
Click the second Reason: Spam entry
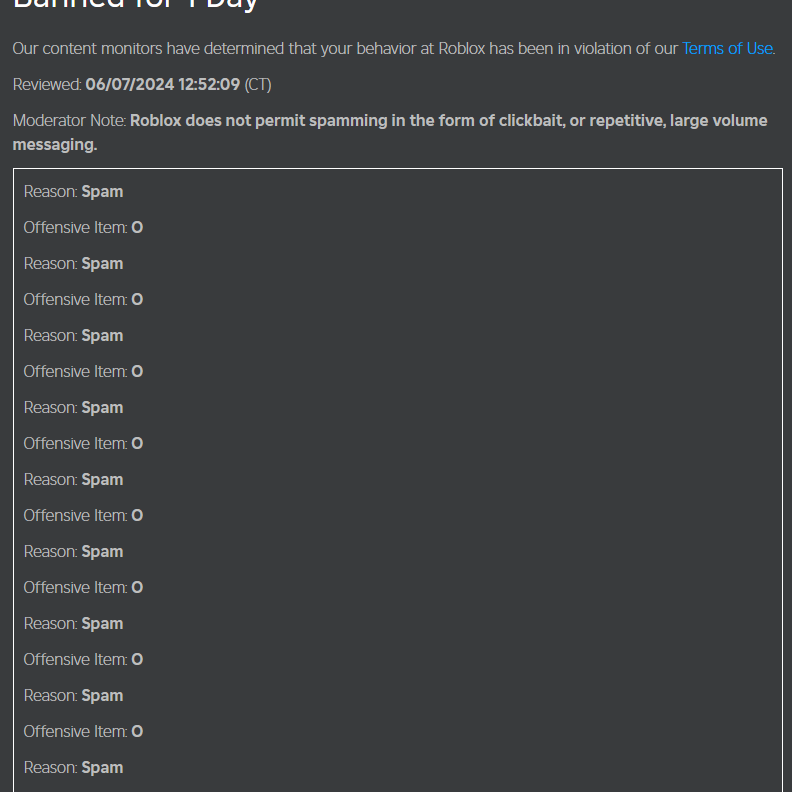(73, 264)
